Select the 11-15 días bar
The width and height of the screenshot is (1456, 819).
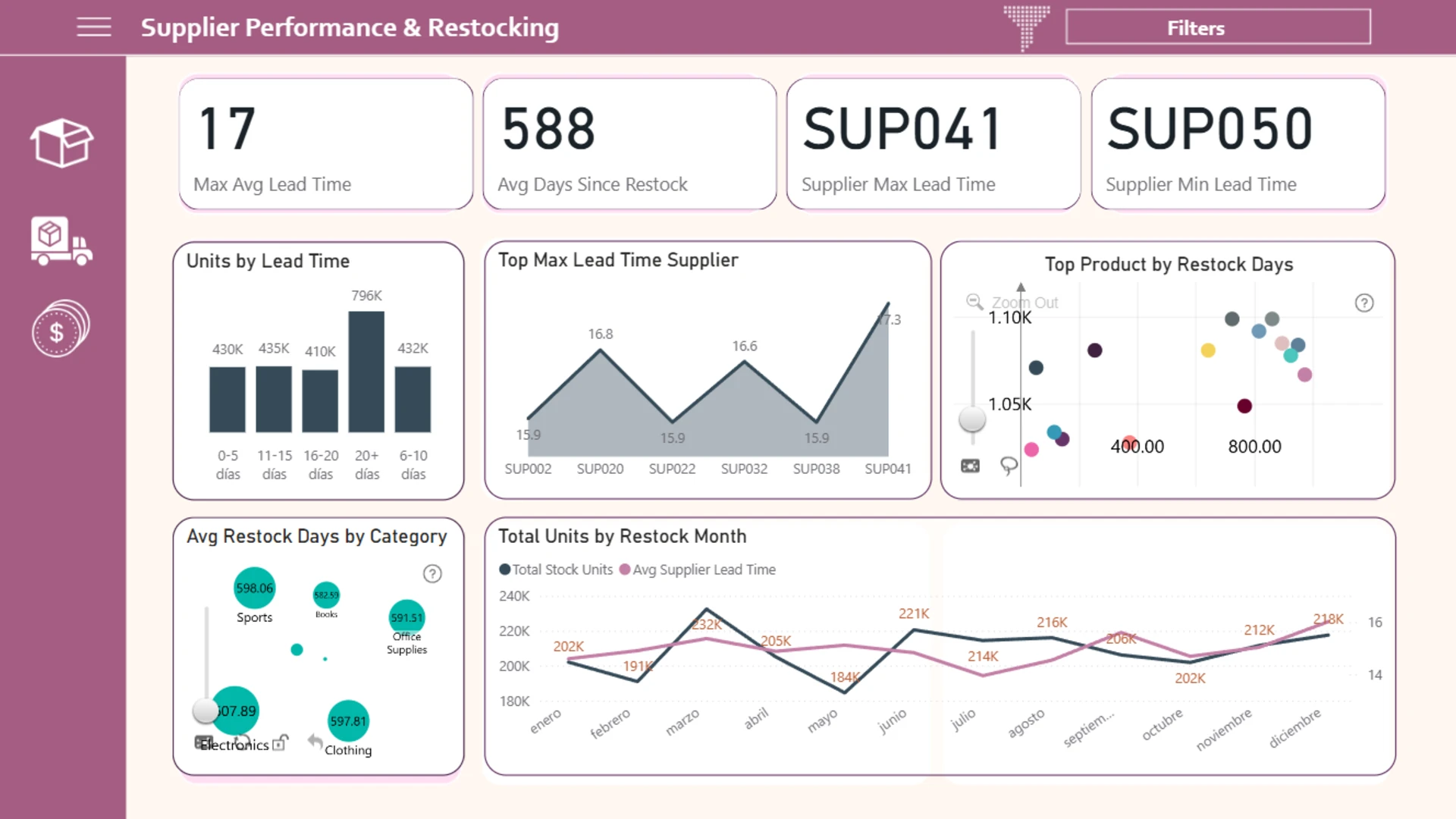pyautogui.click(x=274, y=399)
